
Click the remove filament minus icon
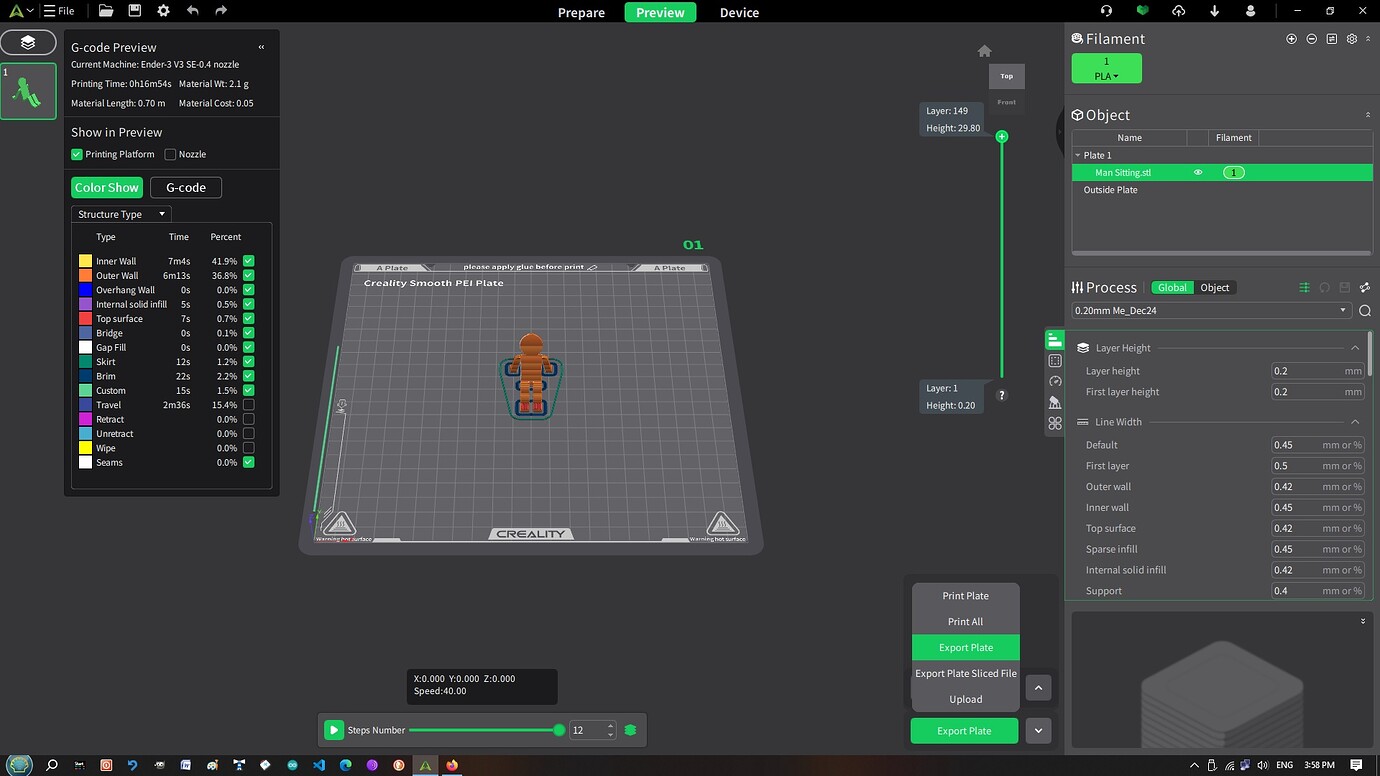[1311, 39]
